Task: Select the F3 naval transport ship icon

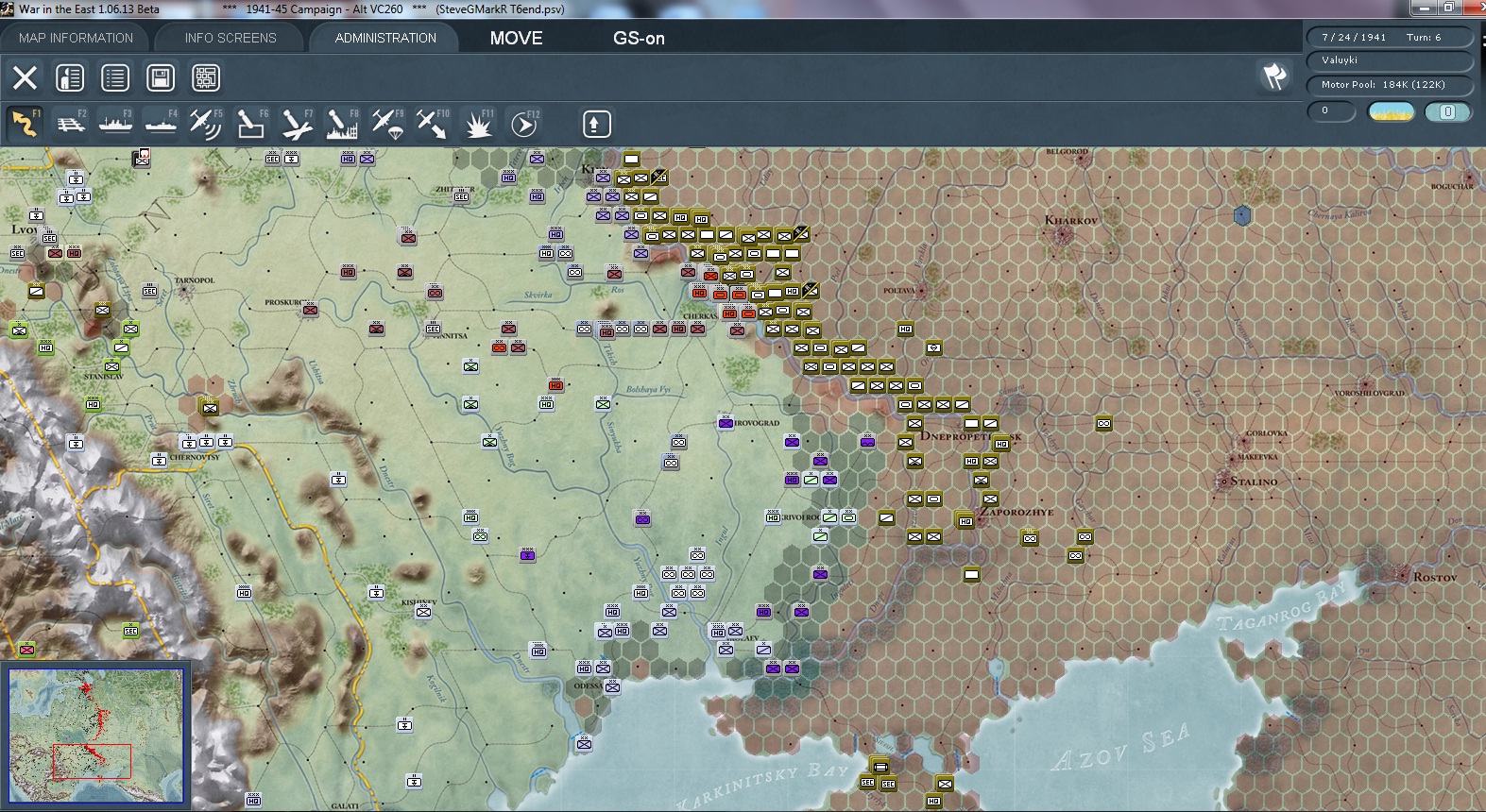Action: pos(115,124)
